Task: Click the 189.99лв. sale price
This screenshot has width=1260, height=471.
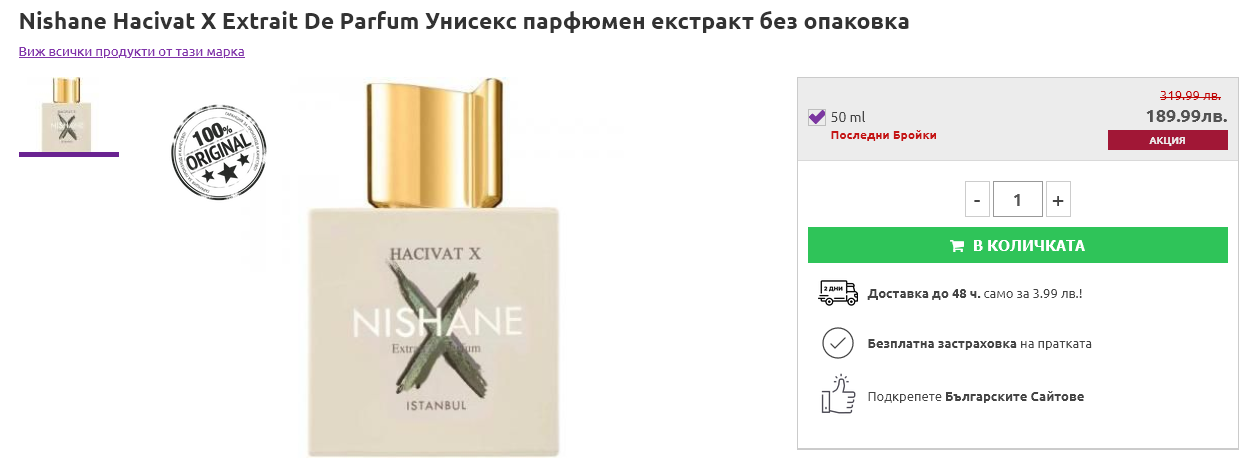Action: click(1186, 116)
